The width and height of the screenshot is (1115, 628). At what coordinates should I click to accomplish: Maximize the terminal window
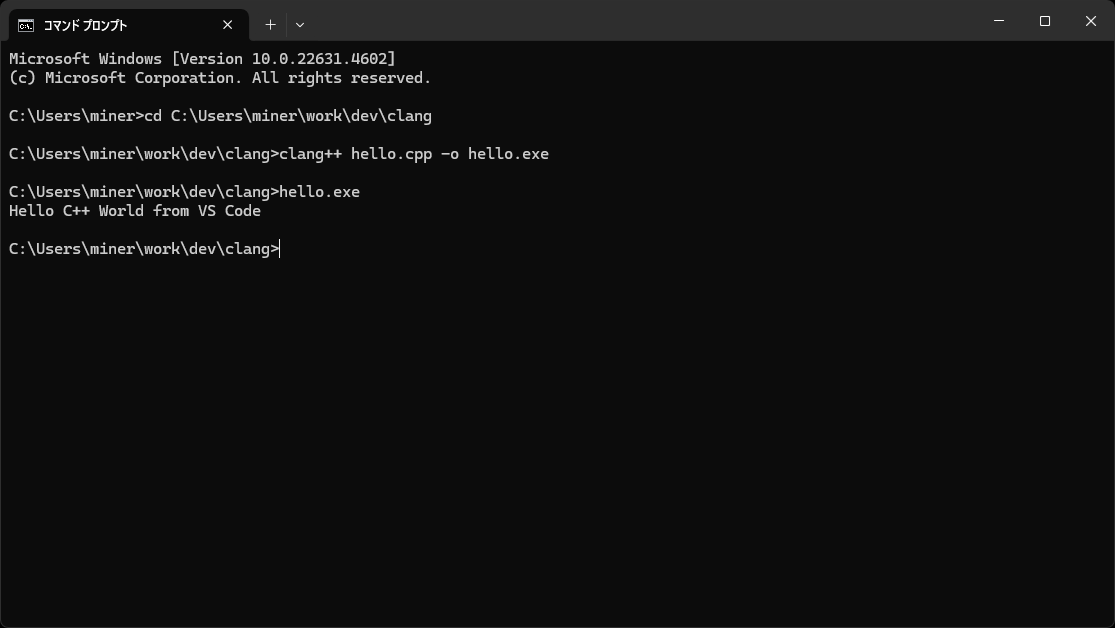click(1045, 21)
